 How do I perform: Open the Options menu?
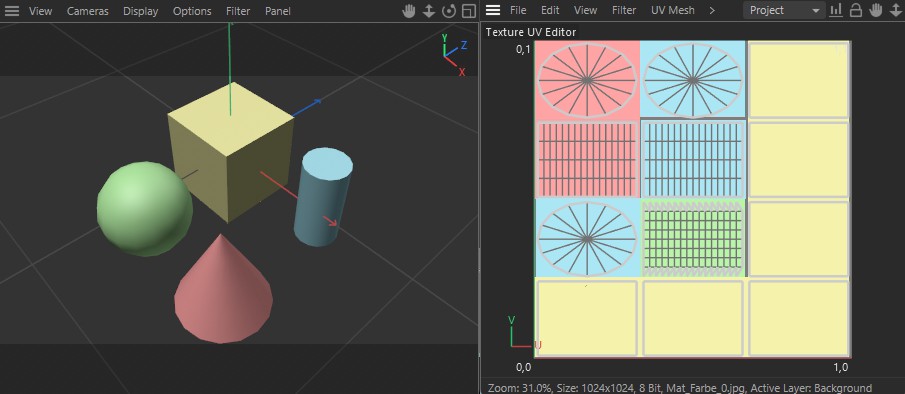pyautogui.click(x=192, y=11)
